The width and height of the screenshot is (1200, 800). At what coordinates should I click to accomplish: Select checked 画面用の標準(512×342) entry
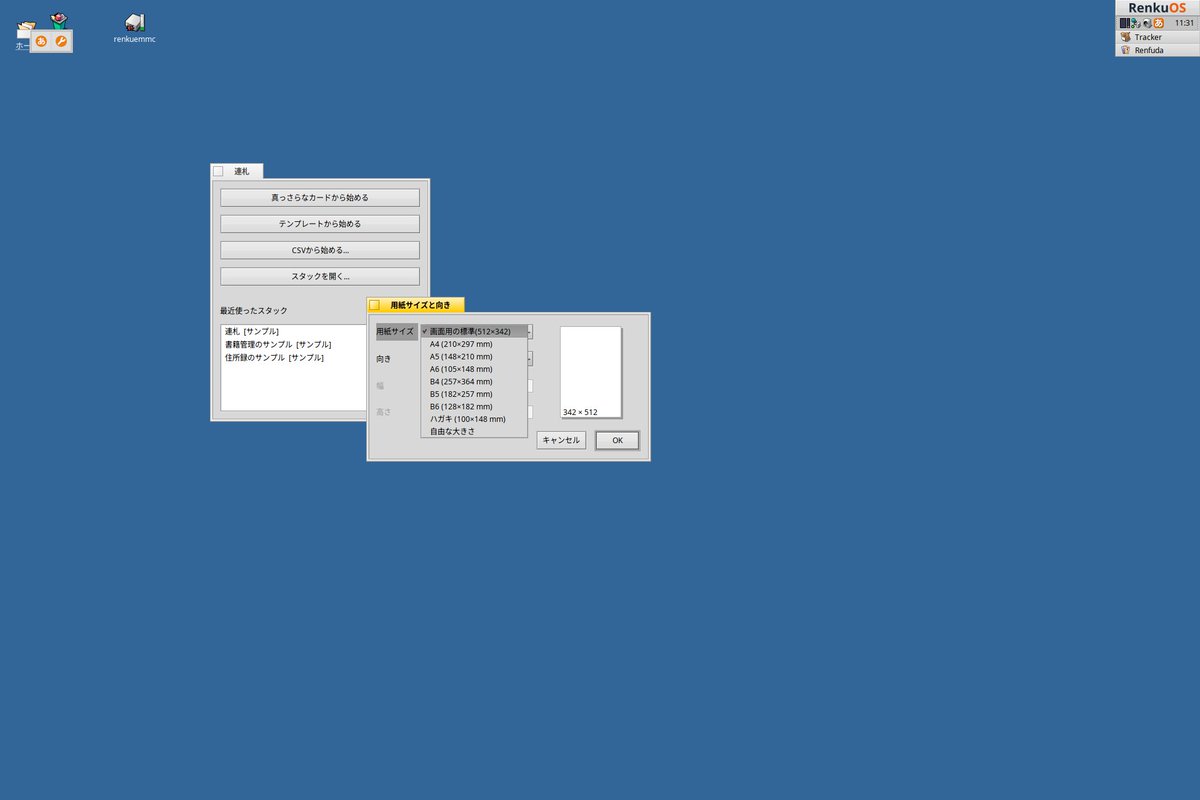point(474,331)
